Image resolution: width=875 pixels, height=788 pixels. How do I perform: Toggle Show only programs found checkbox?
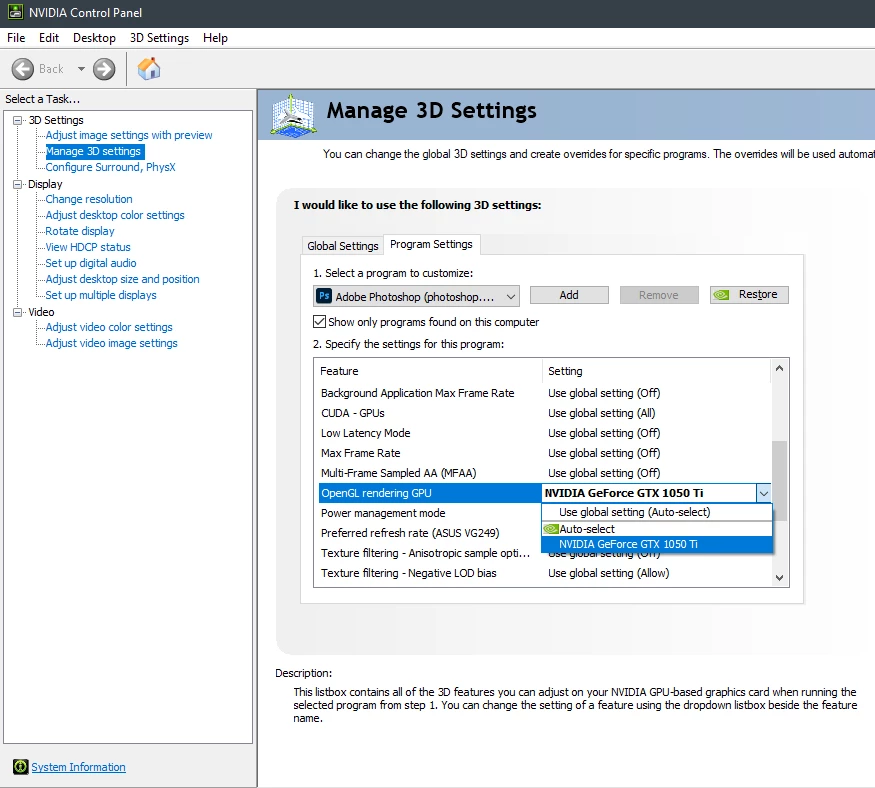click(319, 321)
